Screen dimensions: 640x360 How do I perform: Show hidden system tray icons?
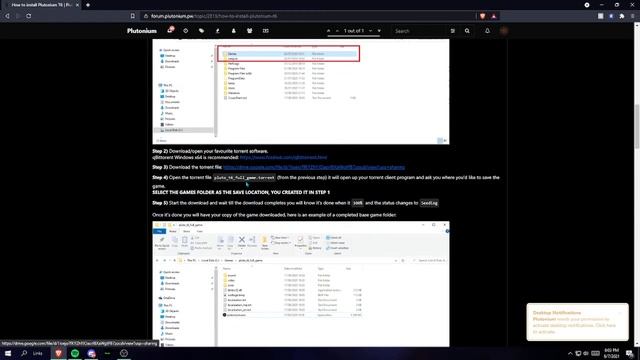[570, 353]
